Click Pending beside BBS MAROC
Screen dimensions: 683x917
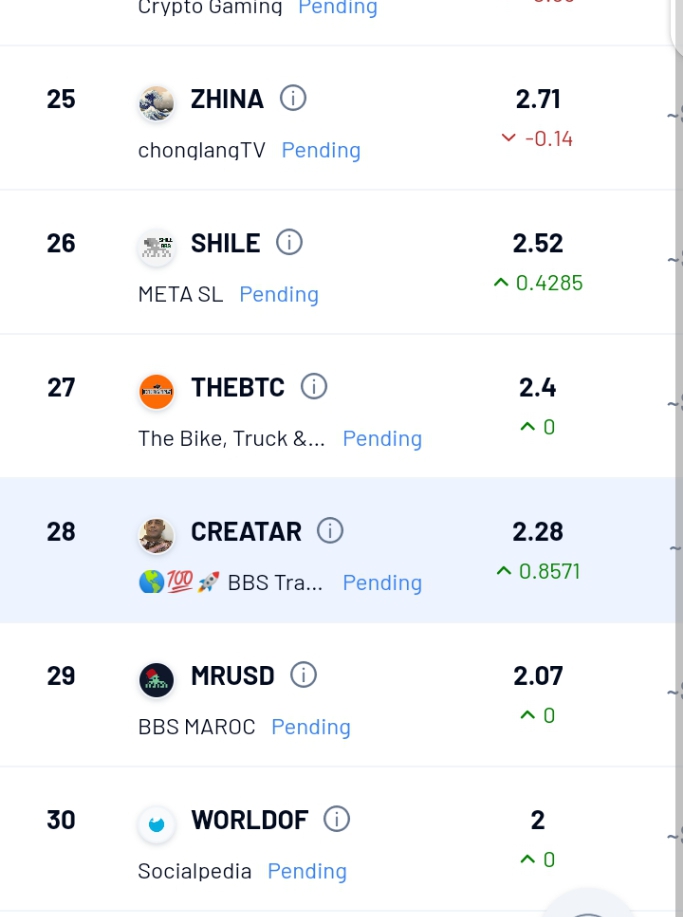311,727
